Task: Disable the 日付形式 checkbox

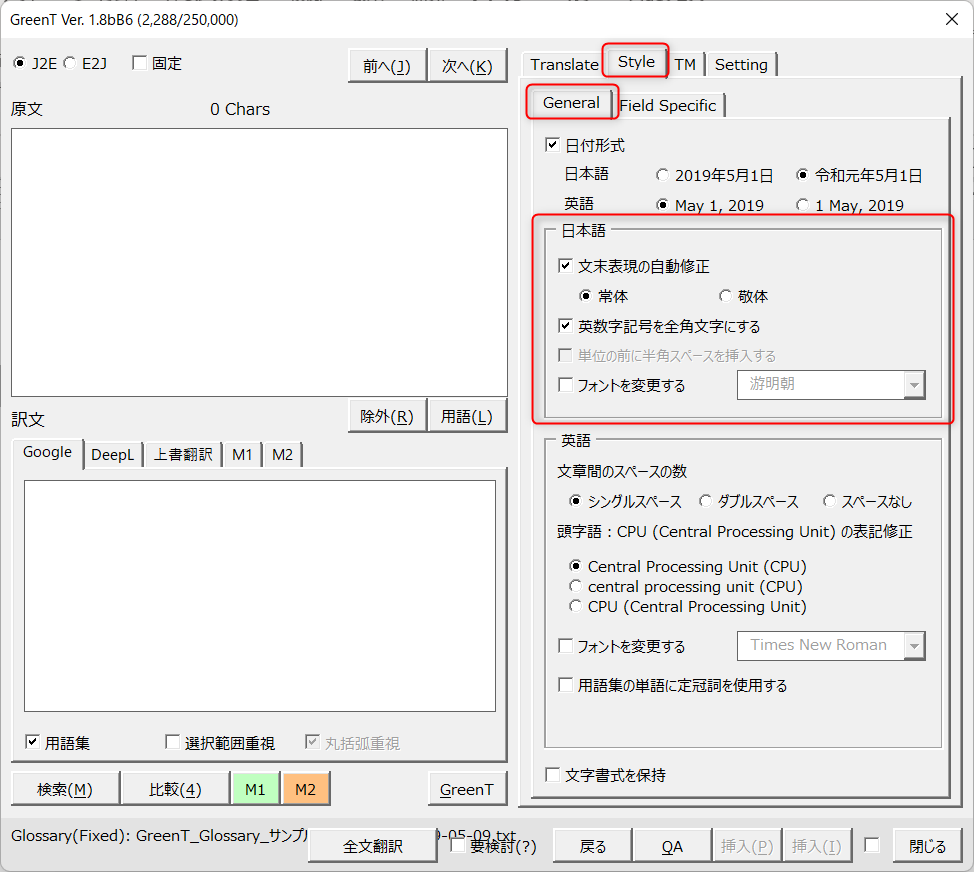Action: point(552,145)
